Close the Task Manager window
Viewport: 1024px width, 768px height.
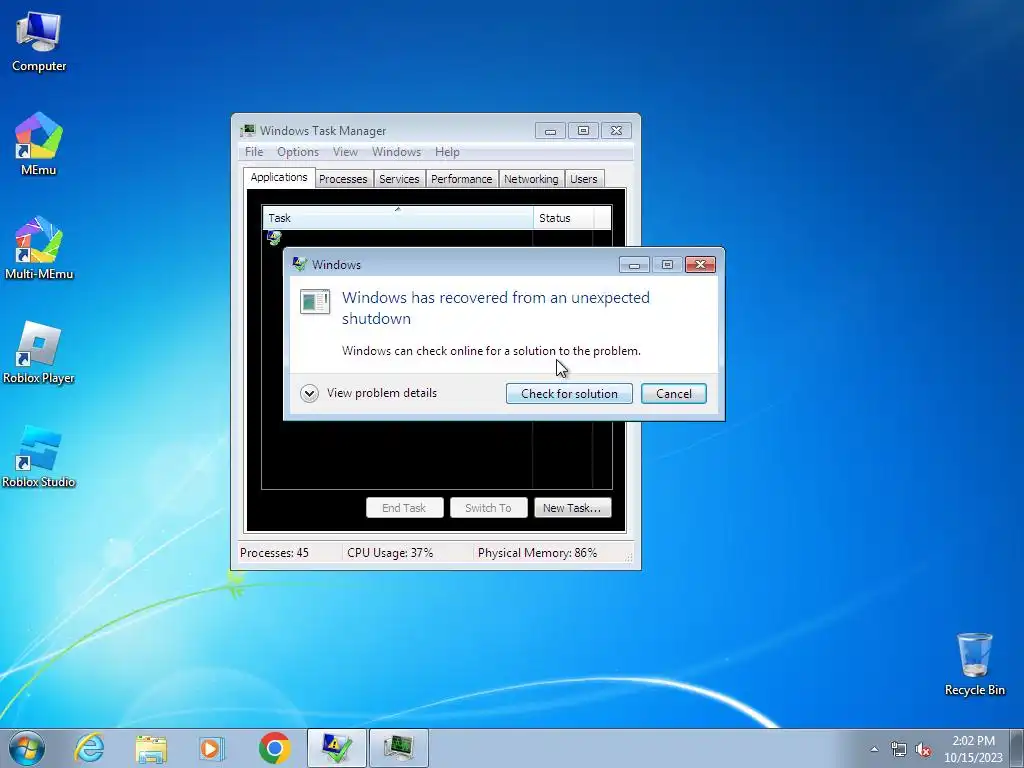(x=616, y=131)
